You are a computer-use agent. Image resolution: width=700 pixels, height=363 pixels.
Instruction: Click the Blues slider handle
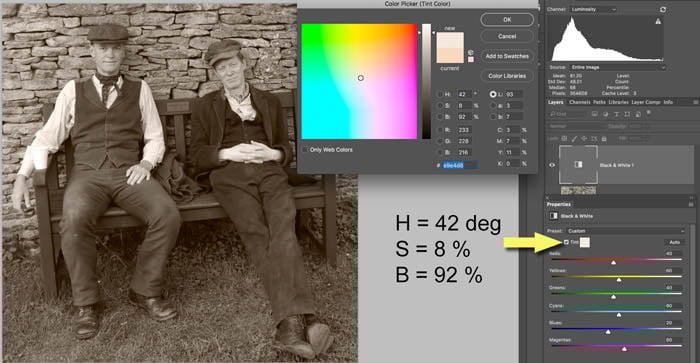point(608,332)
